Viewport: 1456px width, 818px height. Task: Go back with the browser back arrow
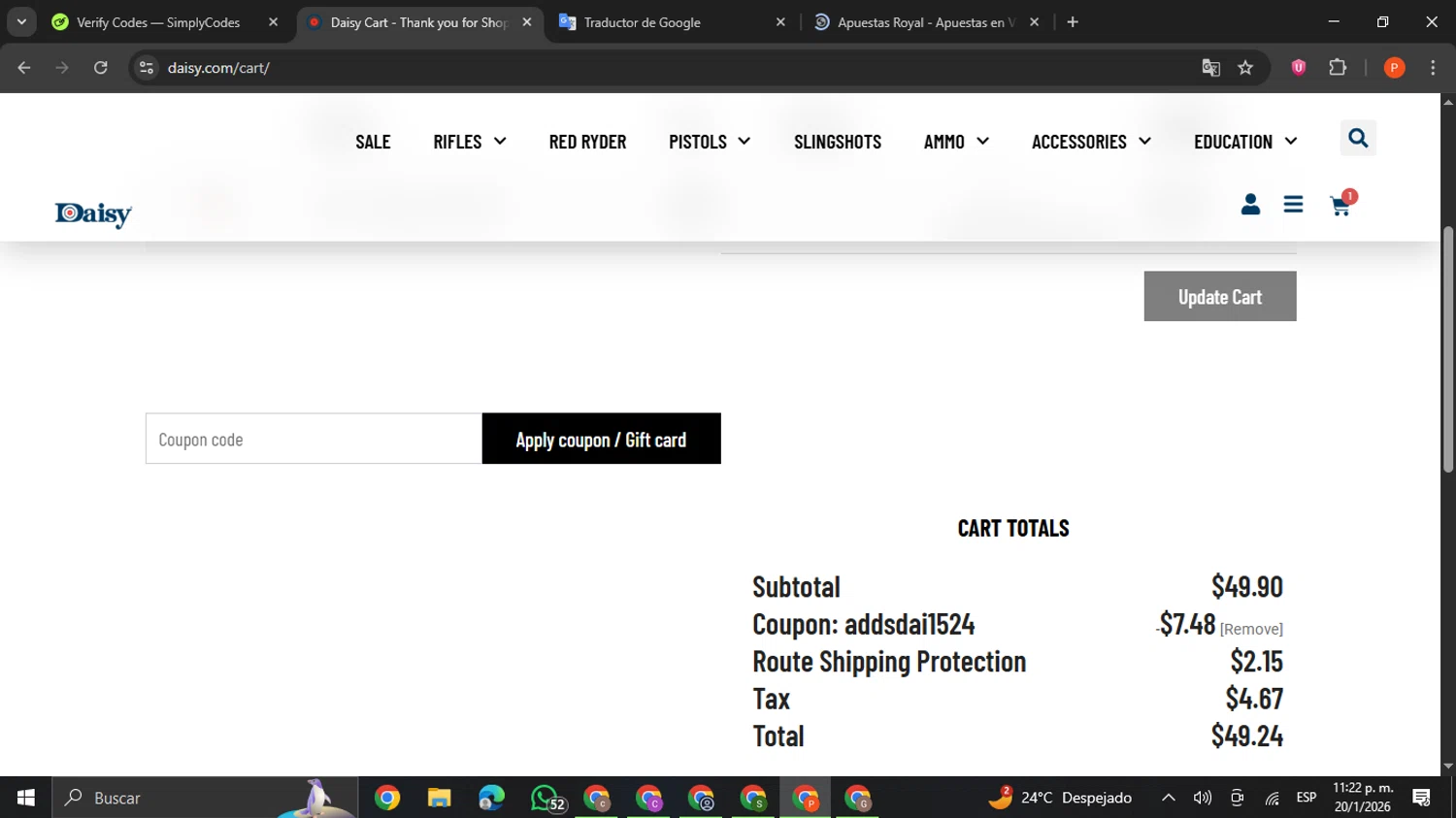tap(24, 68)
